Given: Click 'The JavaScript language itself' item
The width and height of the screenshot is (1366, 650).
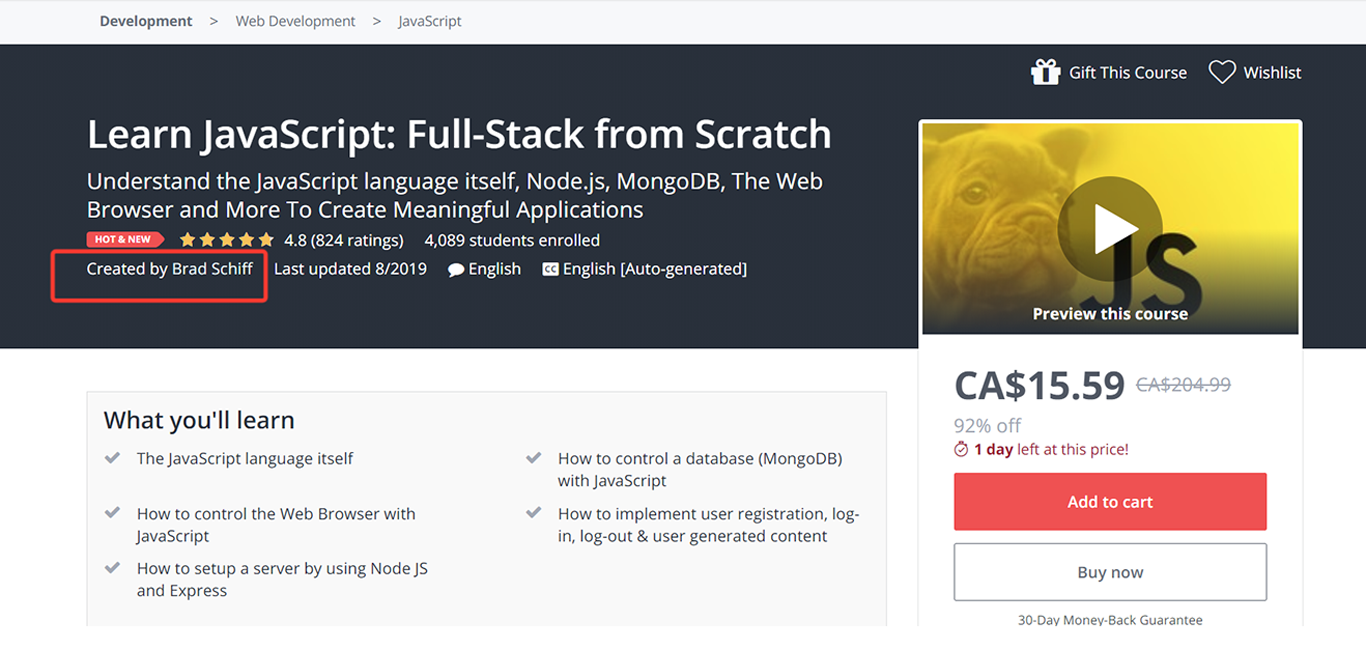Looking at the screenshot, I should click(x=245, y=459).
